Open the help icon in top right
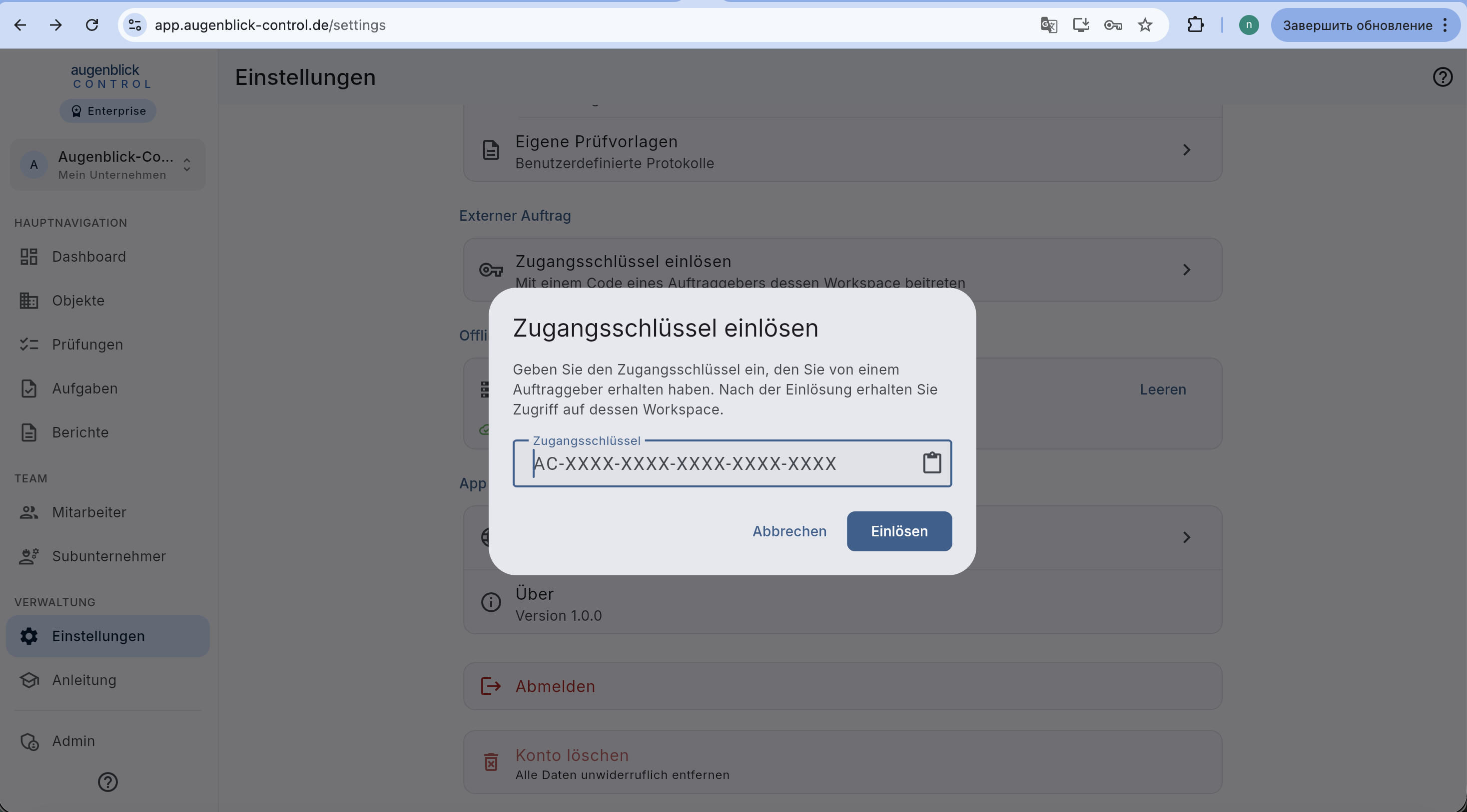This screenshot has height=812, width=1467. coord(1443,77)
